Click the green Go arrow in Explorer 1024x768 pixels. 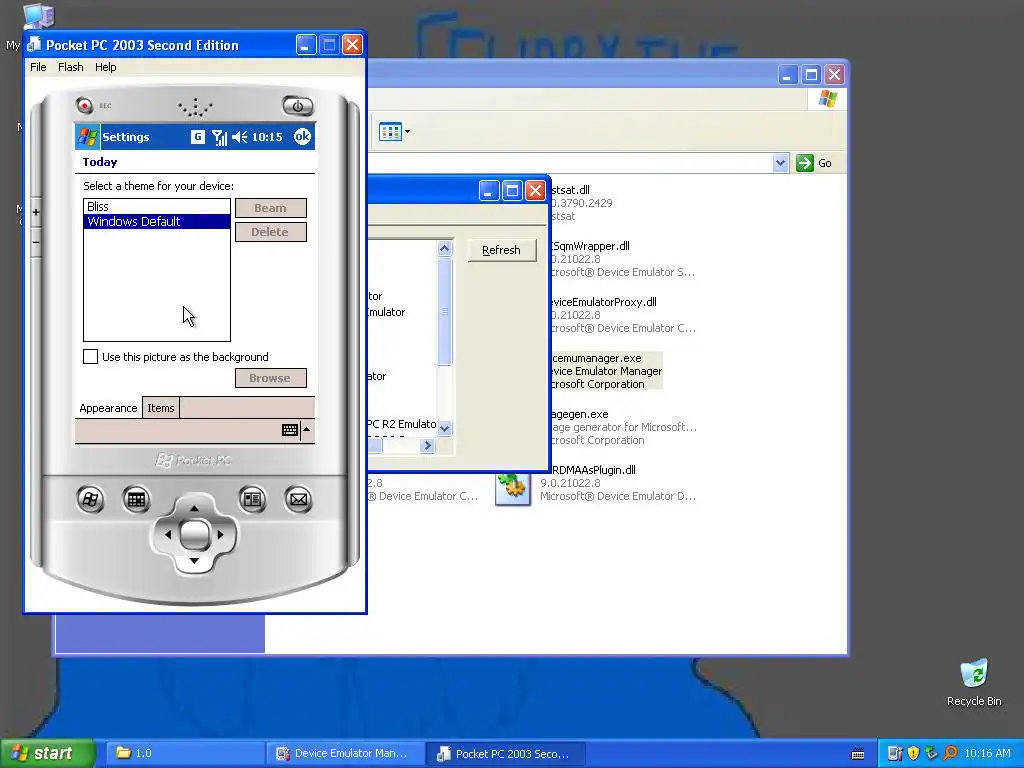pyautogui.click(x=805, y=163)
